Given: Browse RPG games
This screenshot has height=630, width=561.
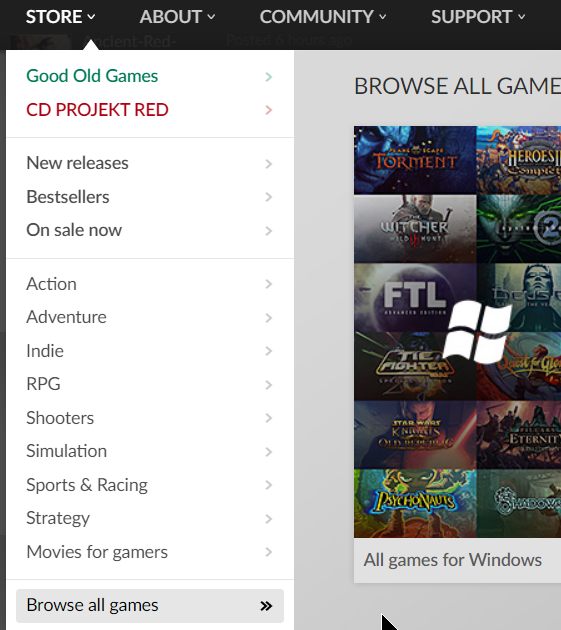Looking at the screenshot, I should (150, 384).
